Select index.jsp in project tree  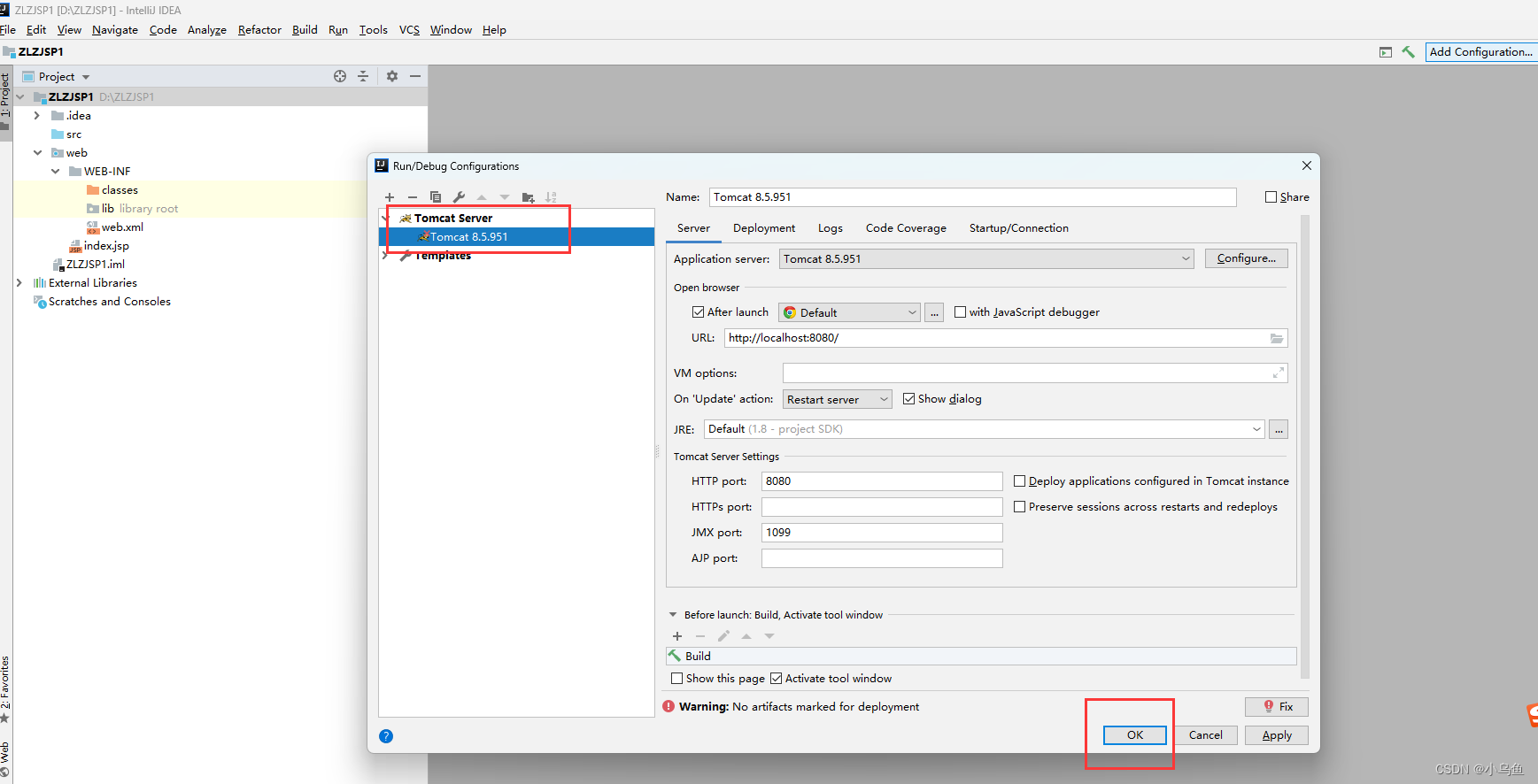pyautogui.click(x=106, y=246)
